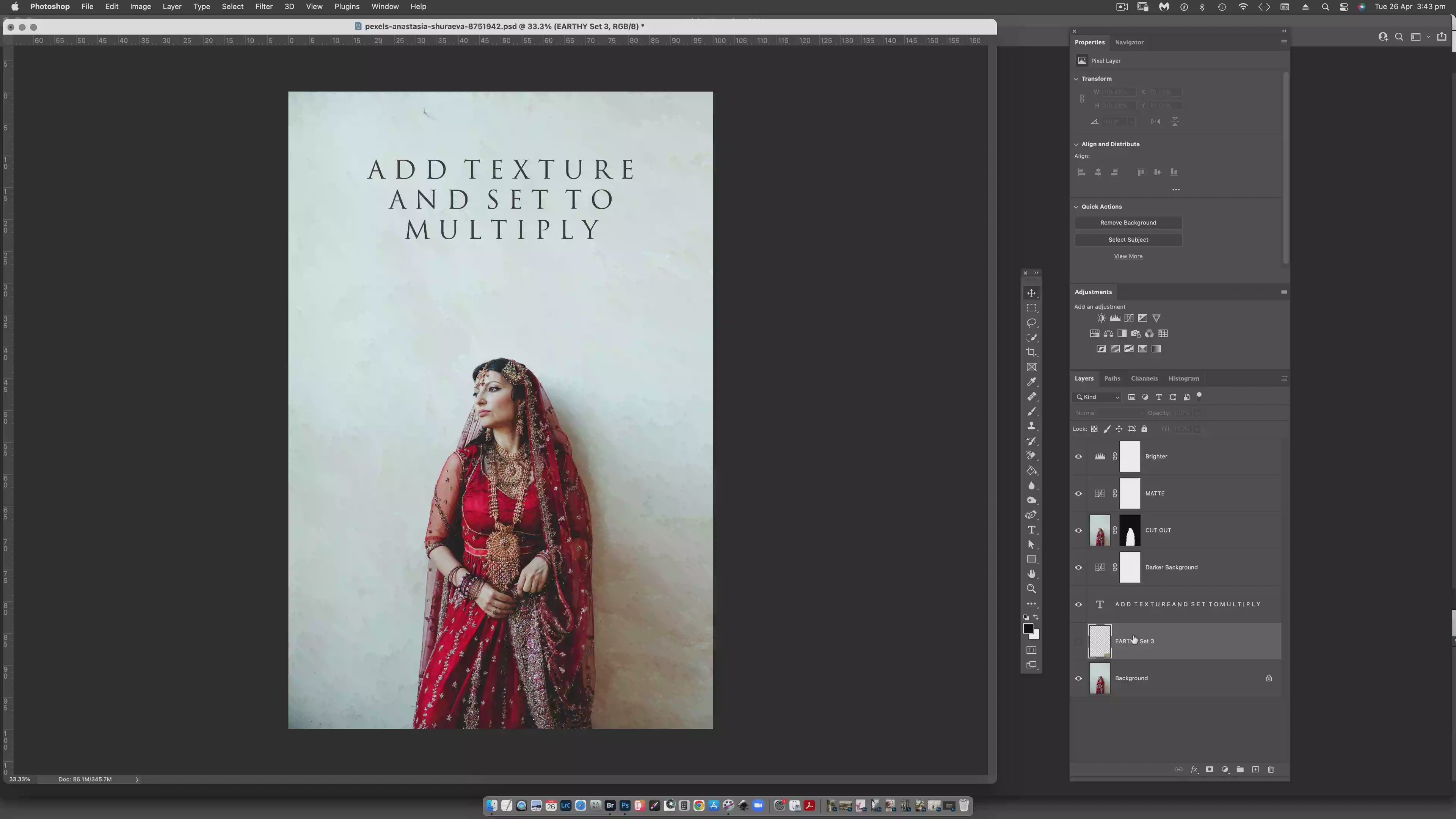Select the Move tool

tap(1031, 293)
